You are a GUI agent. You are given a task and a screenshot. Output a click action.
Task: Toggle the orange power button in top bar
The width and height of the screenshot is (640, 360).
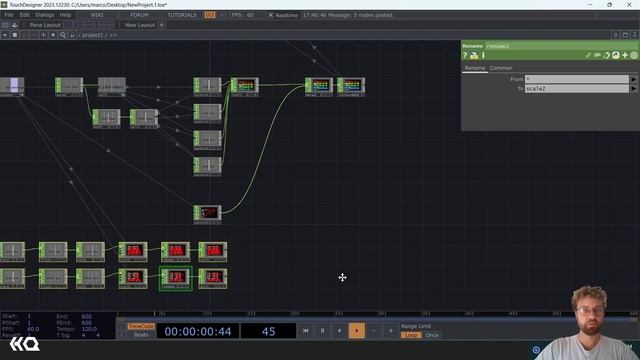[210, 15]
